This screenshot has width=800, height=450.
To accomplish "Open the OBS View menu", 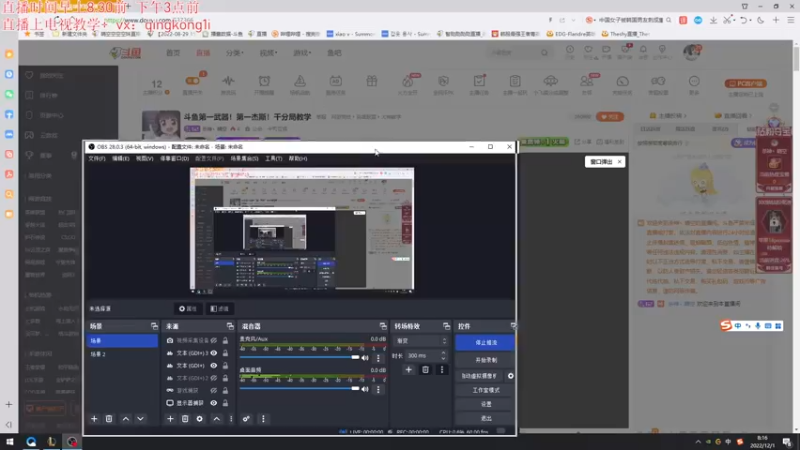I will 144,159.
